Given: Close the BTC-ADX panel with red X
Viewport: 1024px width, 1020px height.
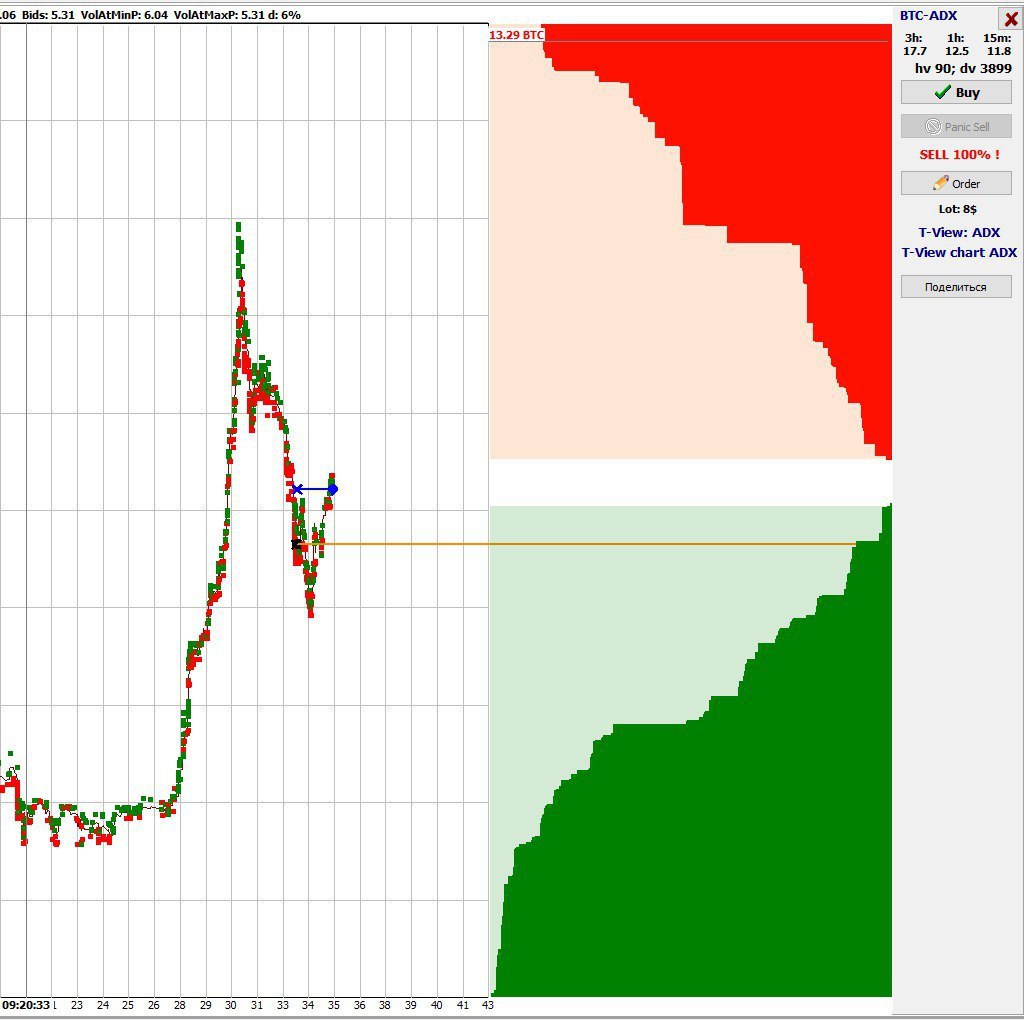Looking at the screenshot, I should pyautogui.click(x=1010, y=19).
